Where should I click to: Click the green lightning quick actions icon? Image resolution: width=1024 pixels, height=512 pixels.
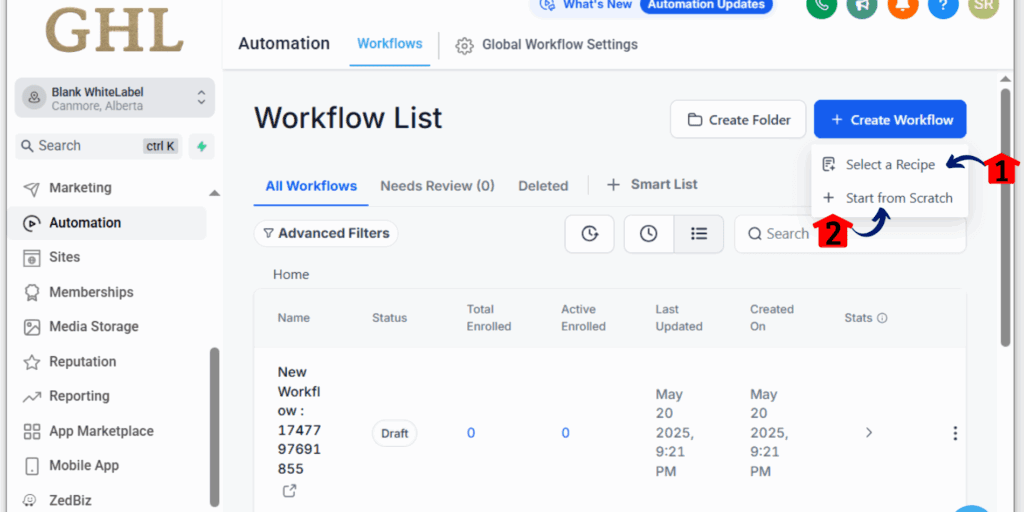point(202,146)
